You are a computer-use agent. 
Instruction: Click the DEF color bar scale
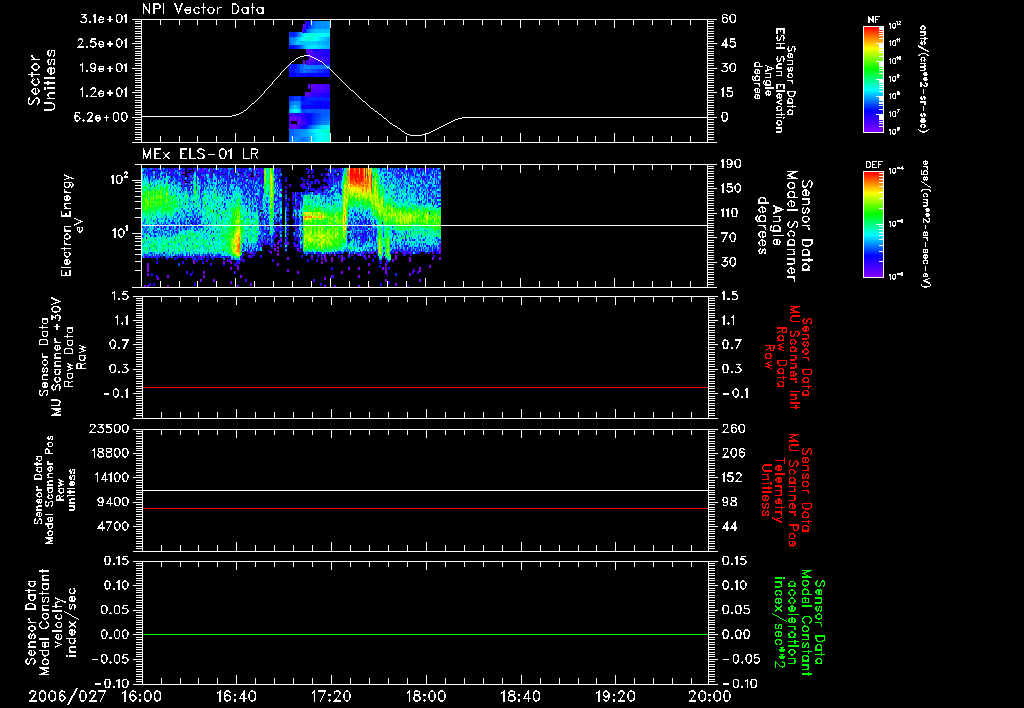pyautogui.click(x=874, y=224)
